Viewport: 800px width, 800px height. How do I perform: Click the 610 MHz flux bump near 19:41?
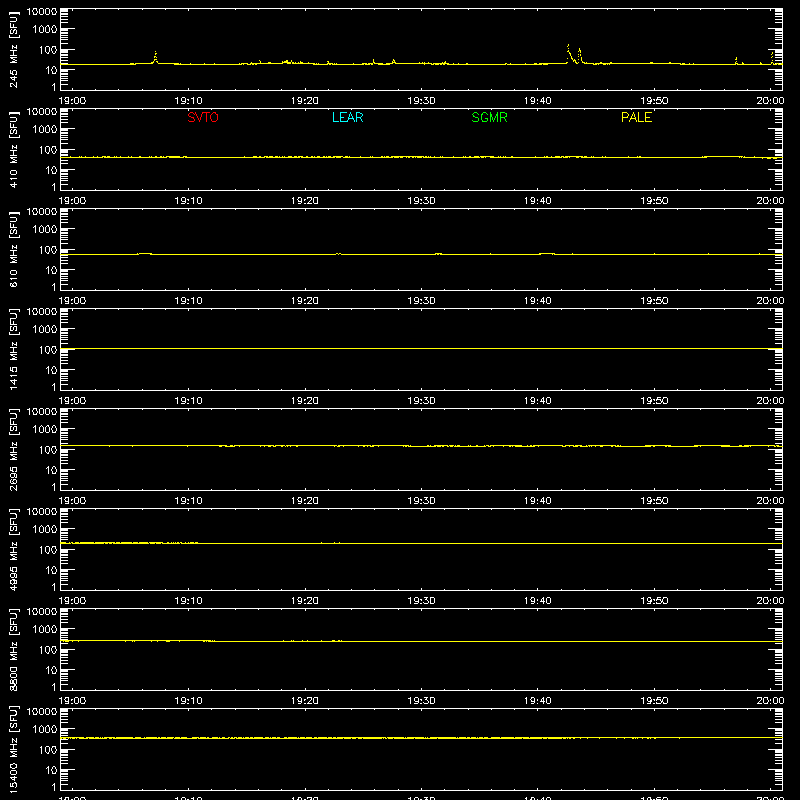coord(547,253)
